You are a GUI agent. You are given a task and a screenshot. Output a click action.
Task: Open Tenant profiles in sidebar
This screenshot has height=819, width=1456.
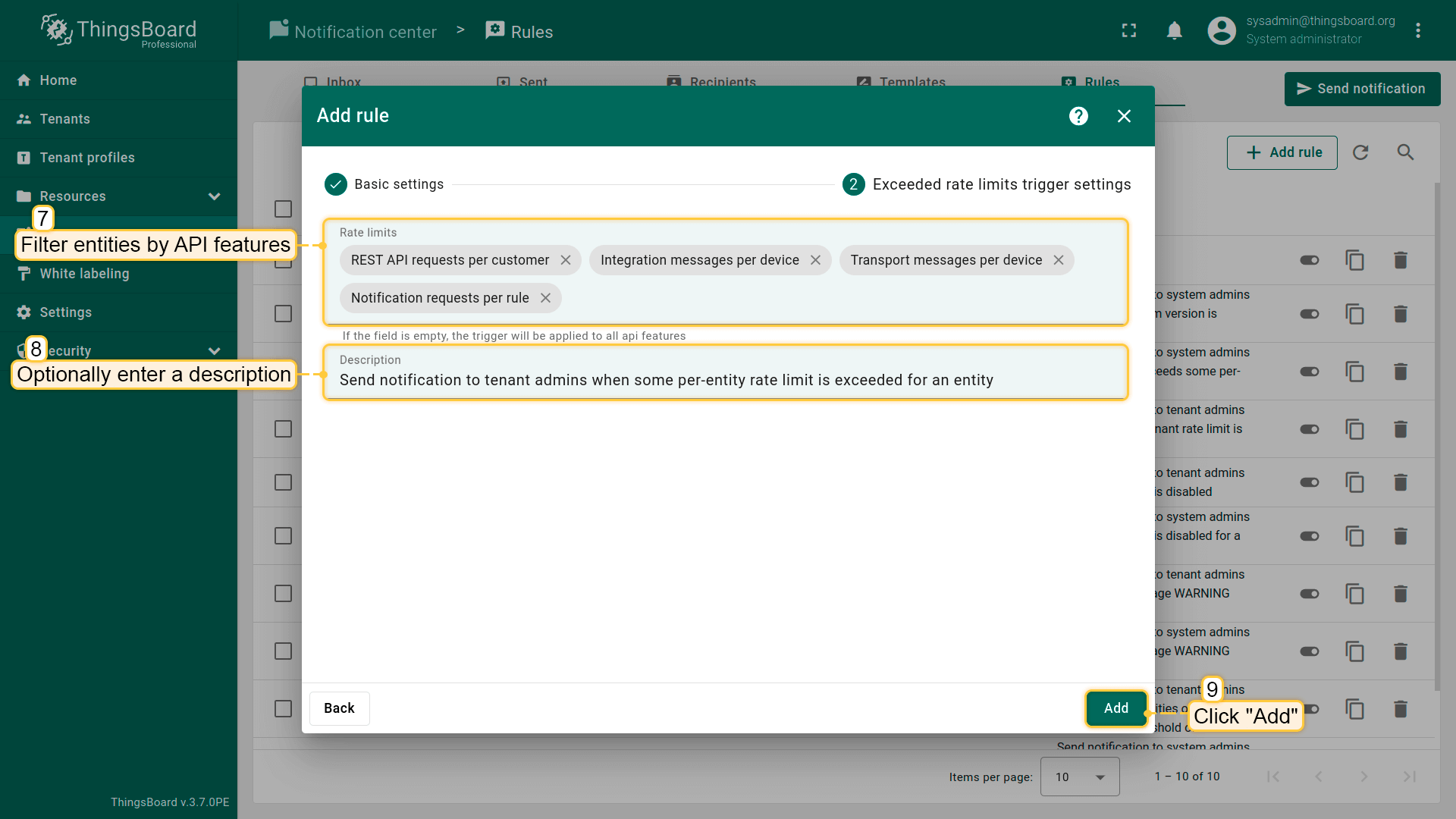click(87, 158)
